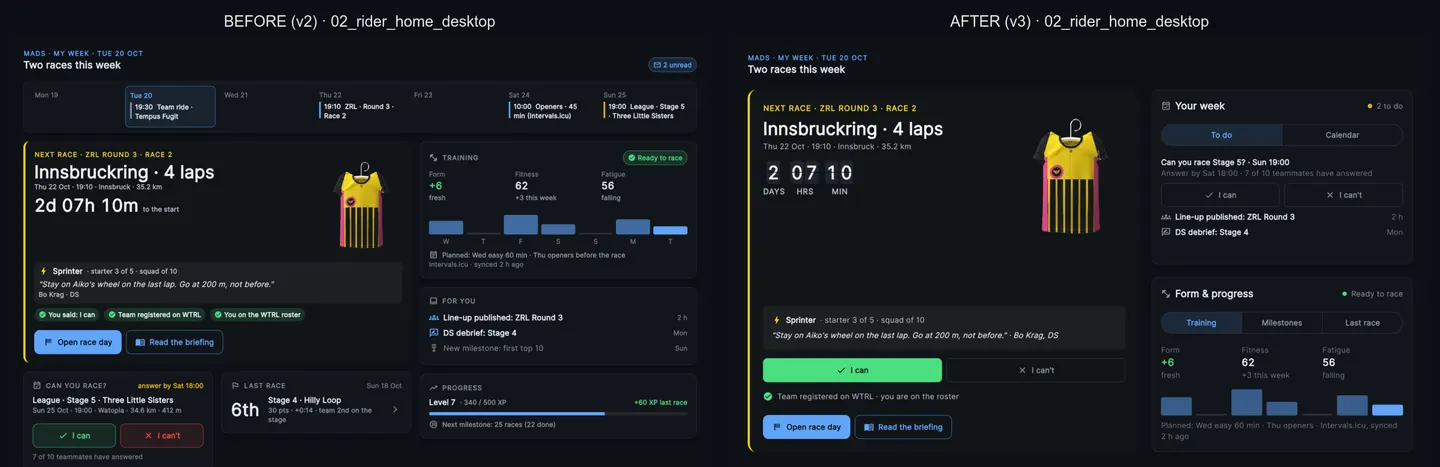This screenshot has width=1440, height=467.
Task: Click the For You panel header icon
Action: (433, 301)
